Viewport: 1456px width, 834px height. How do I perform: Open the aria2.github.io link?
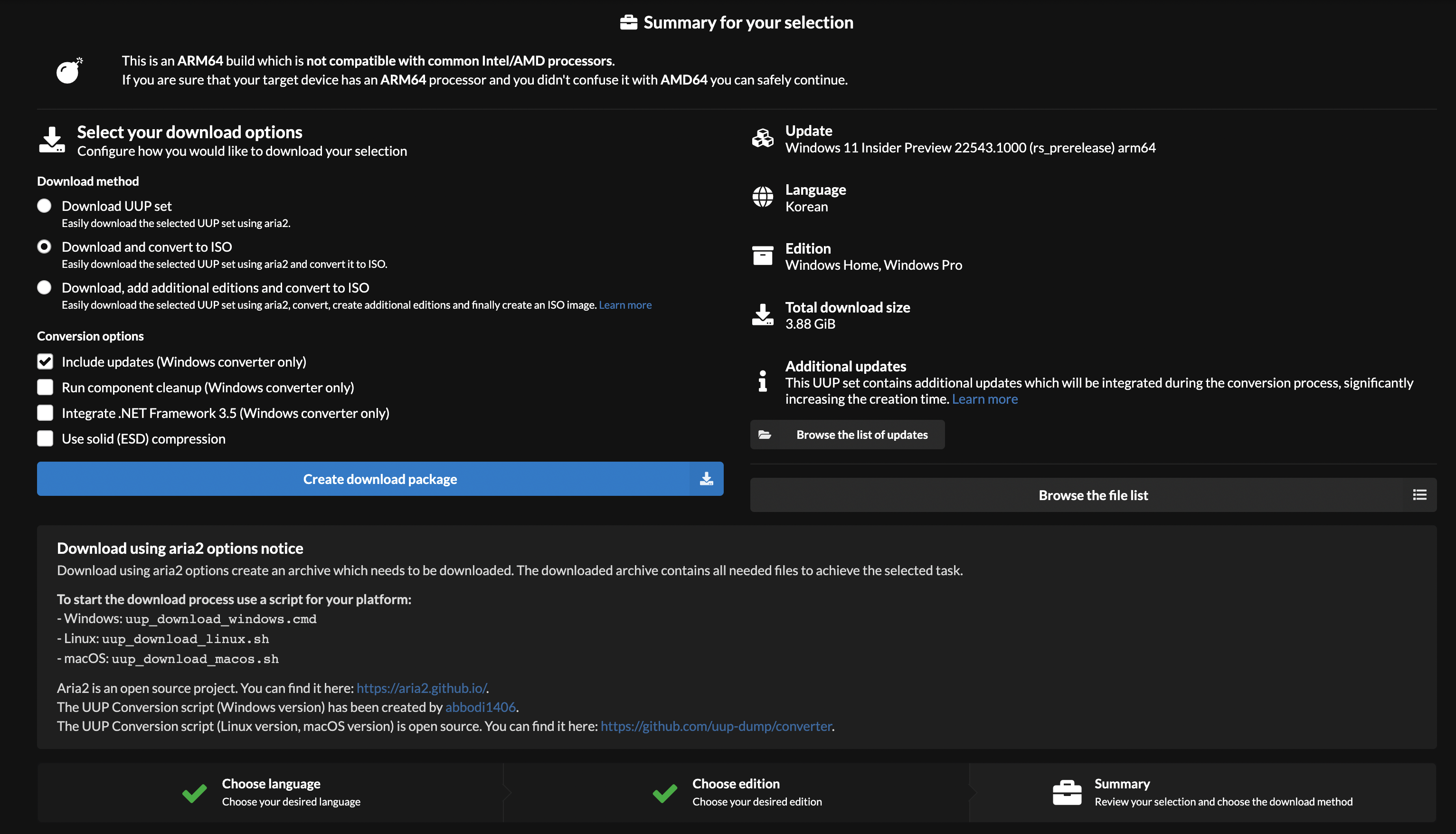coord(421,688)
